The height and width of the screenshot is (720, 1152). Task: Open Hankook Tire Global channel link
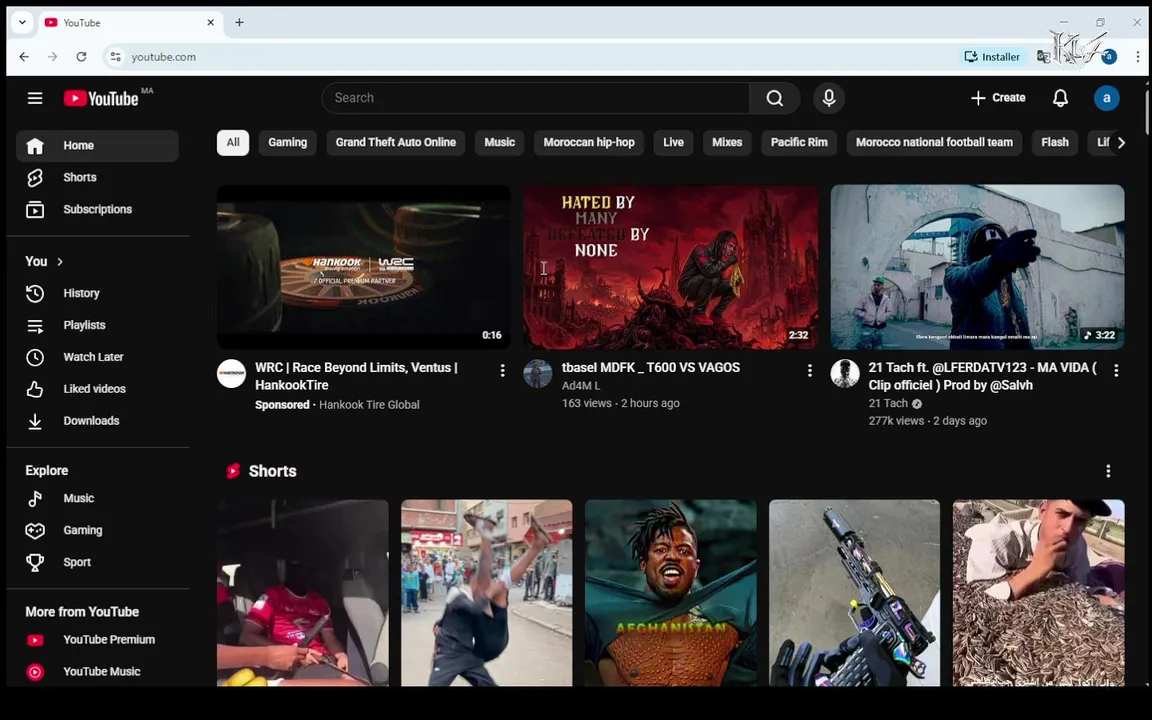point(369,405)
